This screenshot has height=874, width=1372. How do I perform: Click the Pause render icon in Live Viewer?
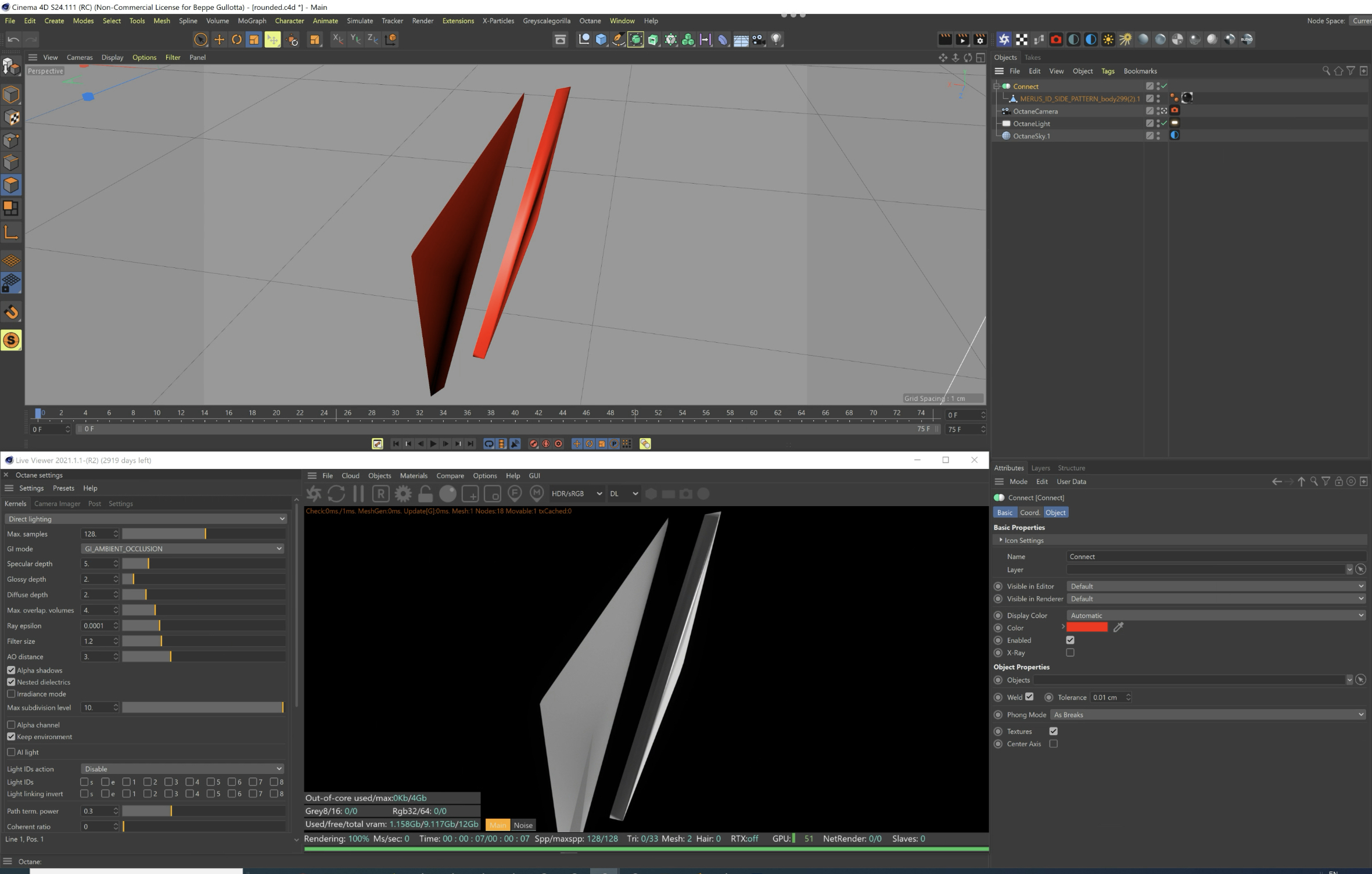[x=358, y=494]
